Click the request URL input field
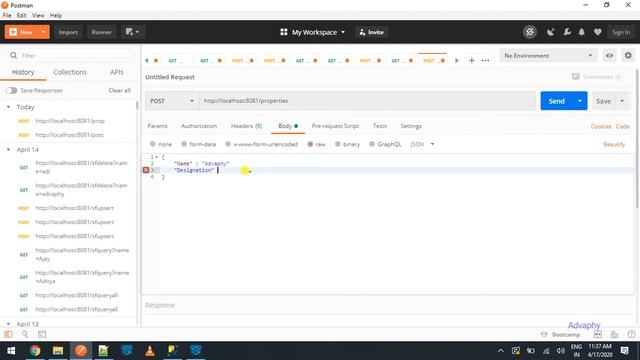 pos(367,101)
